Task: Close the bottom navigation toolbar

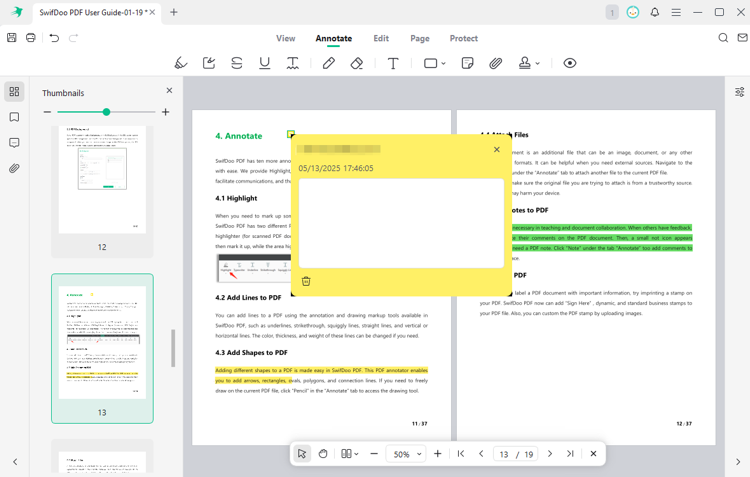Action: pyautogui.click(x=593, y=454)
